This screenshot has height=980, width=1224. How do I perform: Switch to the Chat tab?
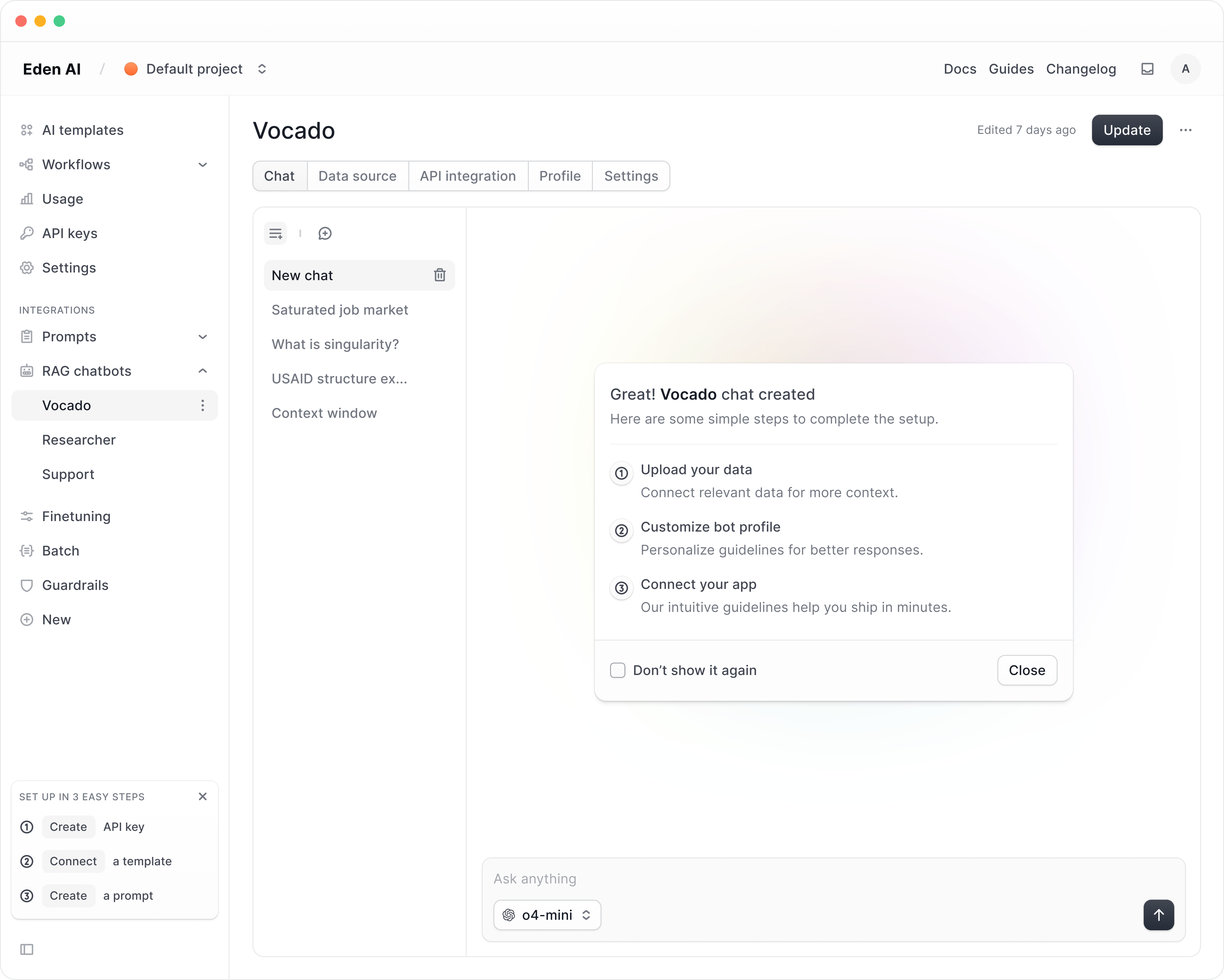click(x=280, y=176)
